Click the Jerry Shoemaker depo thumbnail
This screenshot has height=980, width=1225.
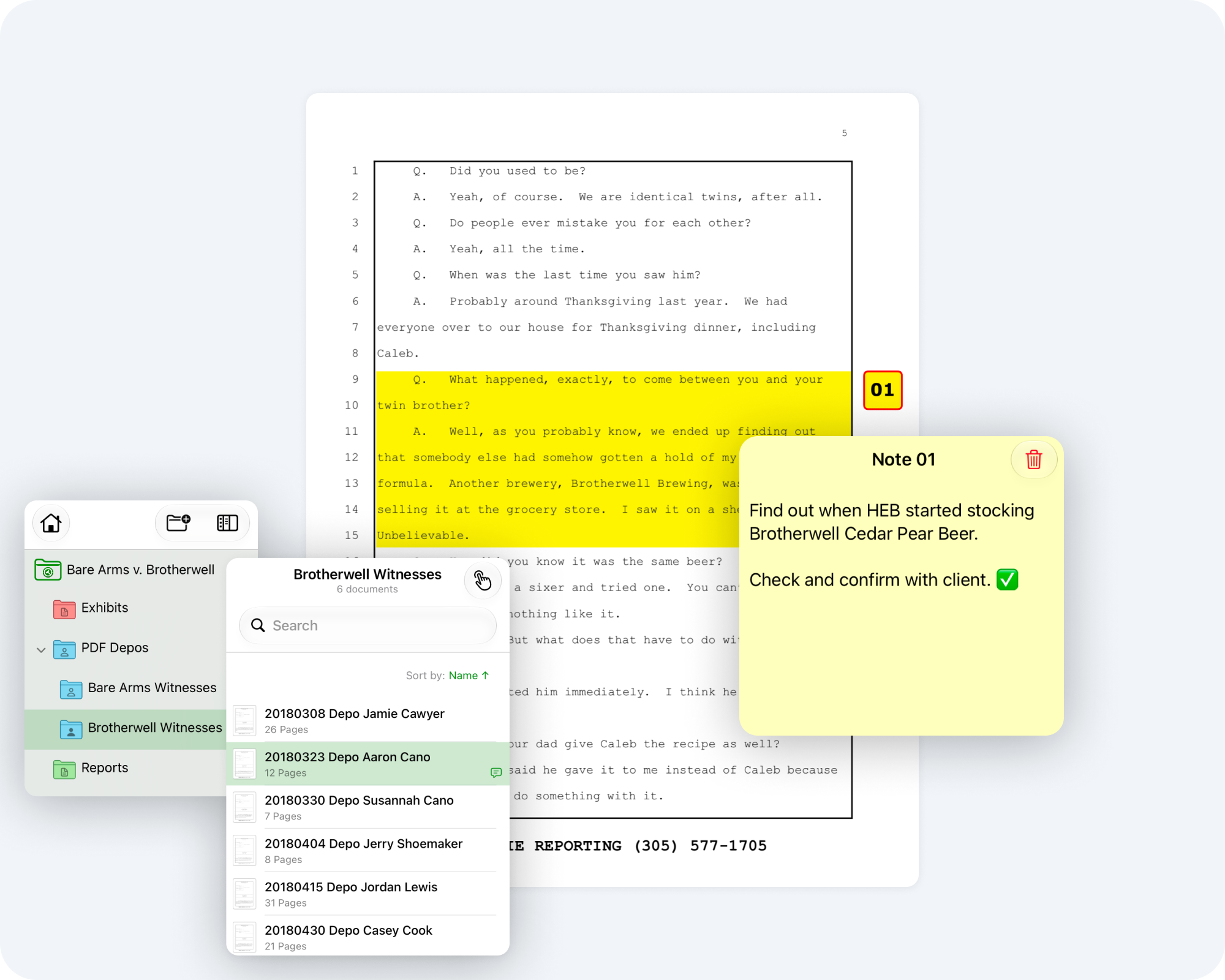point(244,851)
